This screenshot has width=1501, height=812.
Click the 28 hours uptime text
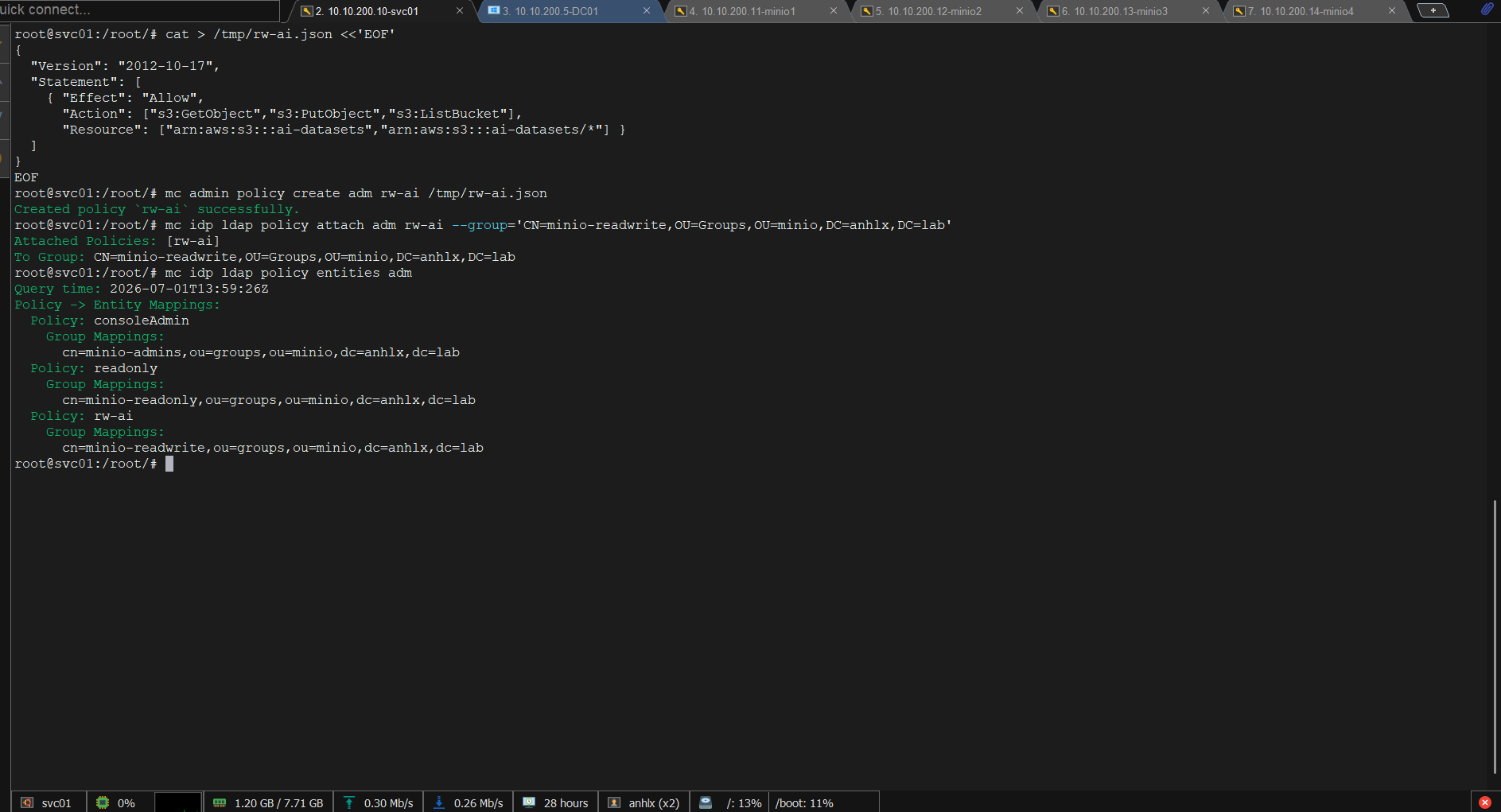coord(566,803)
